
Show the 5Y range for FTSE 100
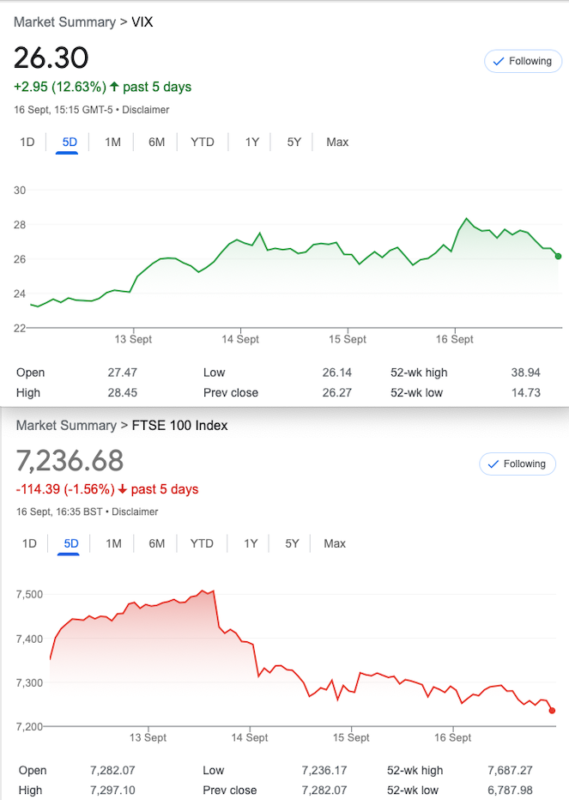pyautogui.click(x=291, y=543)
